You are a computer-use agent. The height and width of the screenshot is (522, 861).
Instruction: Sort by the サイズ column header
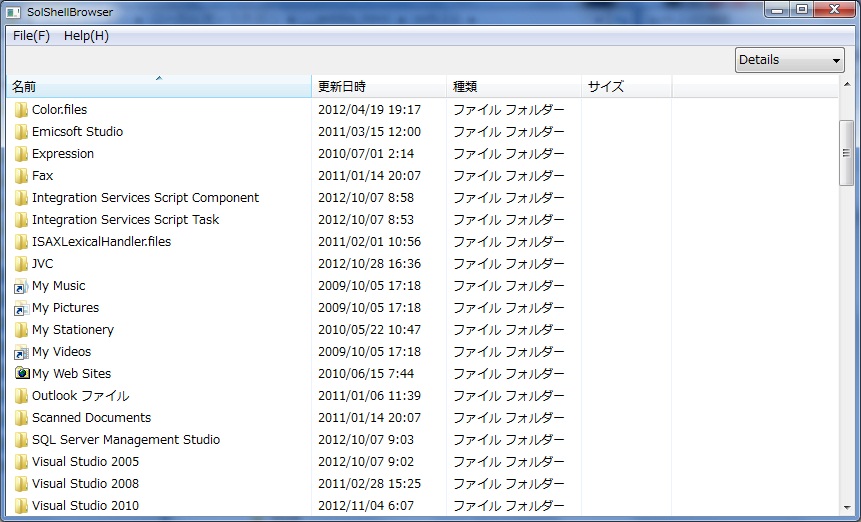(x=627, y=86)
